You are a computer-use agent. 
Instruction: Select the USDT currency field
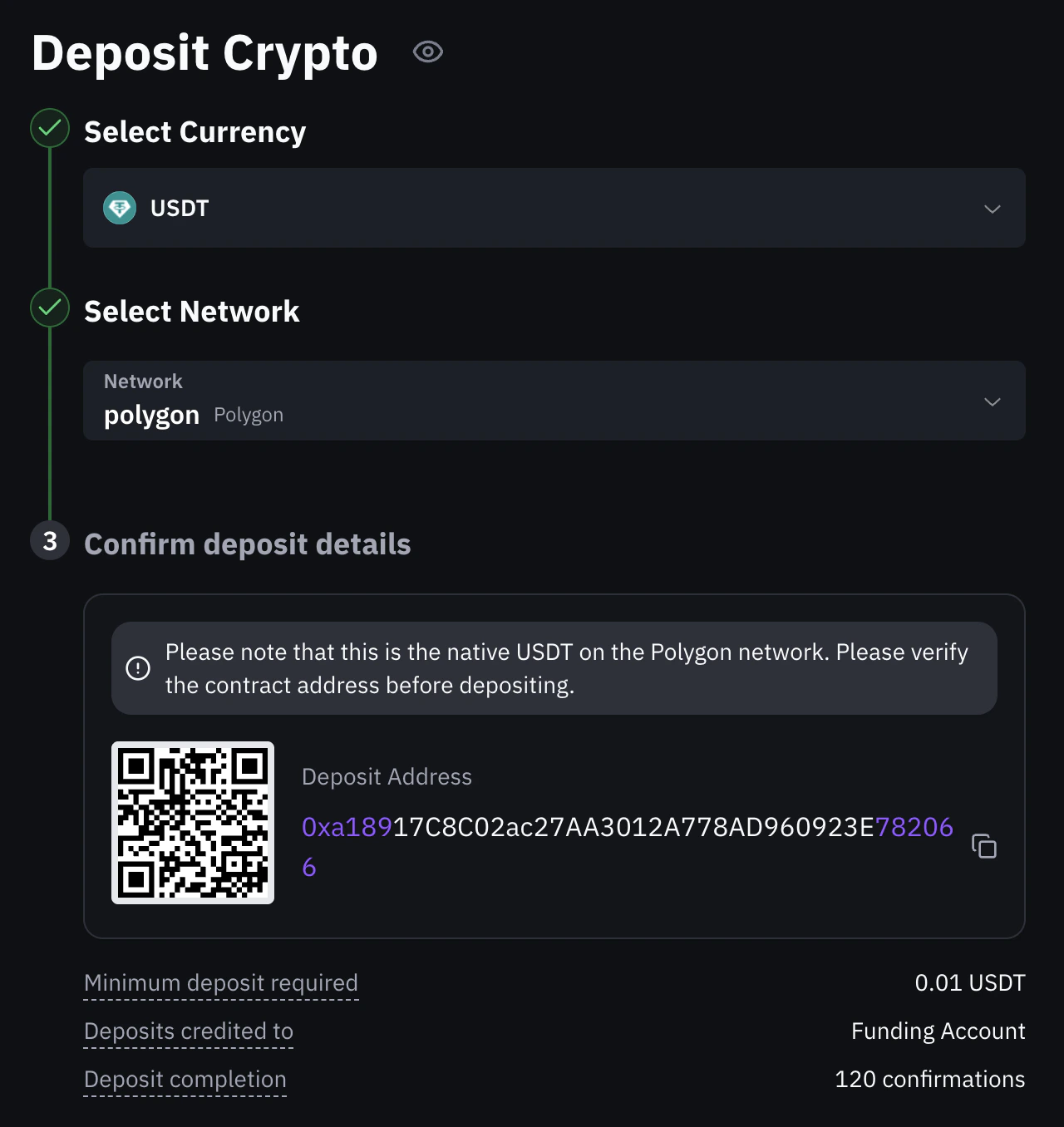554,208
